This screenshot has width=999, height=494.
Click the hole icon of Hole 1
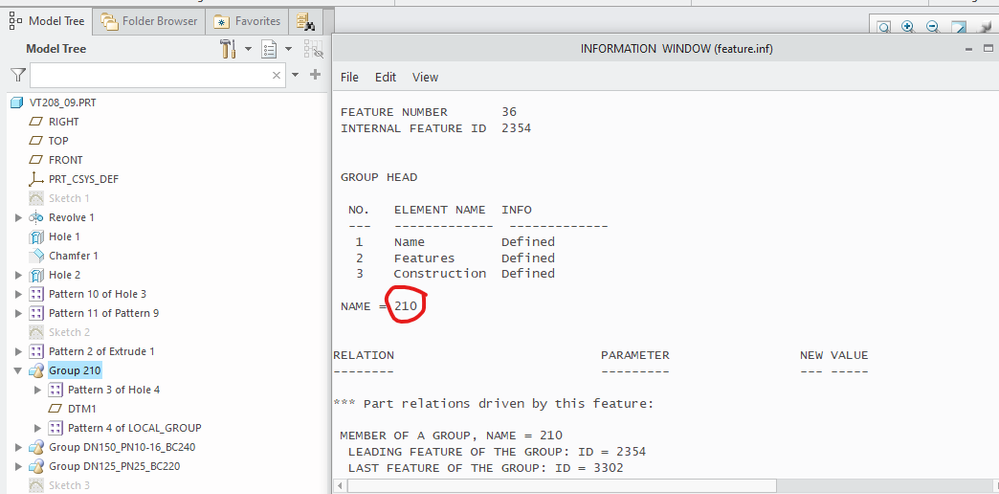tap(36, 236)
